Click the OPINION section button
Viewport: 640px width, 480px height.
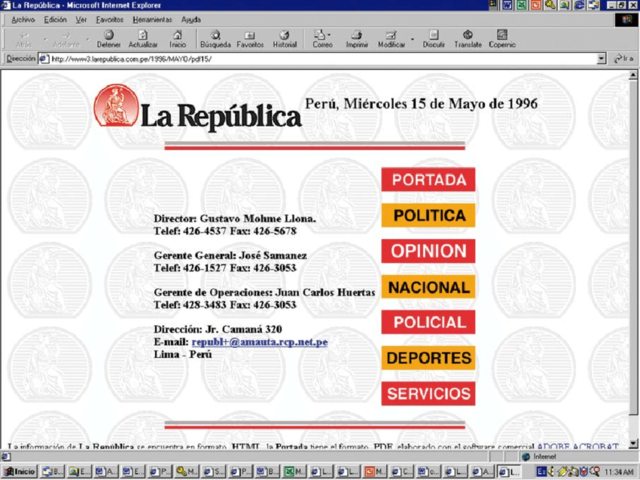coord(428,251)
